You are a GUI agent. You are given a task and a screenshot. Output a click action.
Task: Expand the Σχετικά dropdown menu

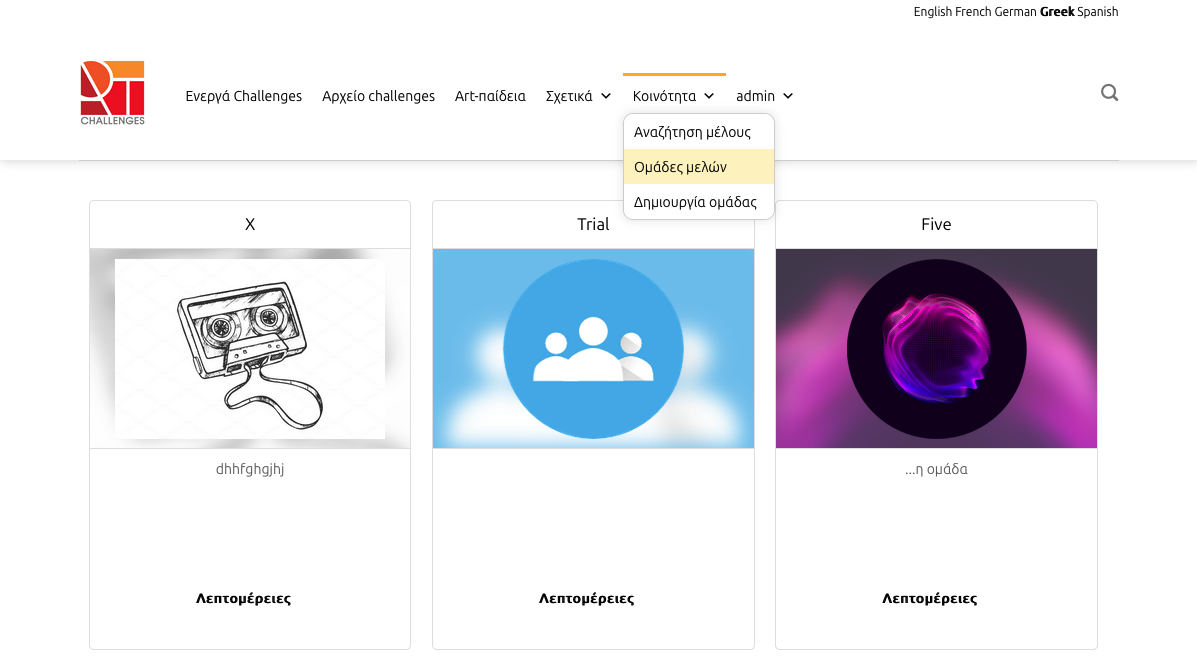pyautogui.click(x=578, y=96)
